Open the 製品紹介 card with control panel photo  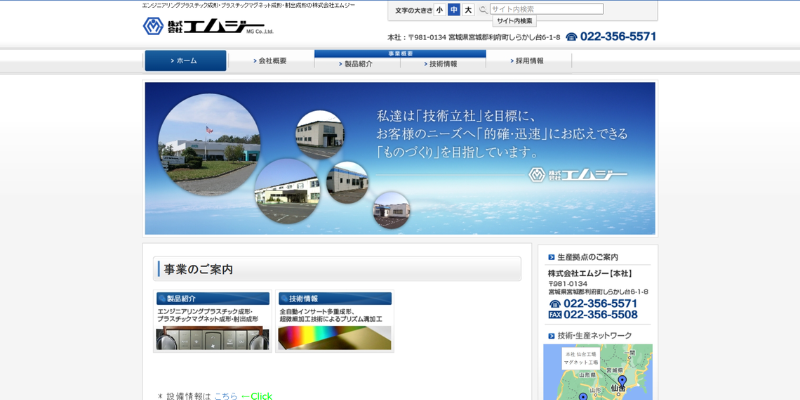pos(212,321)
